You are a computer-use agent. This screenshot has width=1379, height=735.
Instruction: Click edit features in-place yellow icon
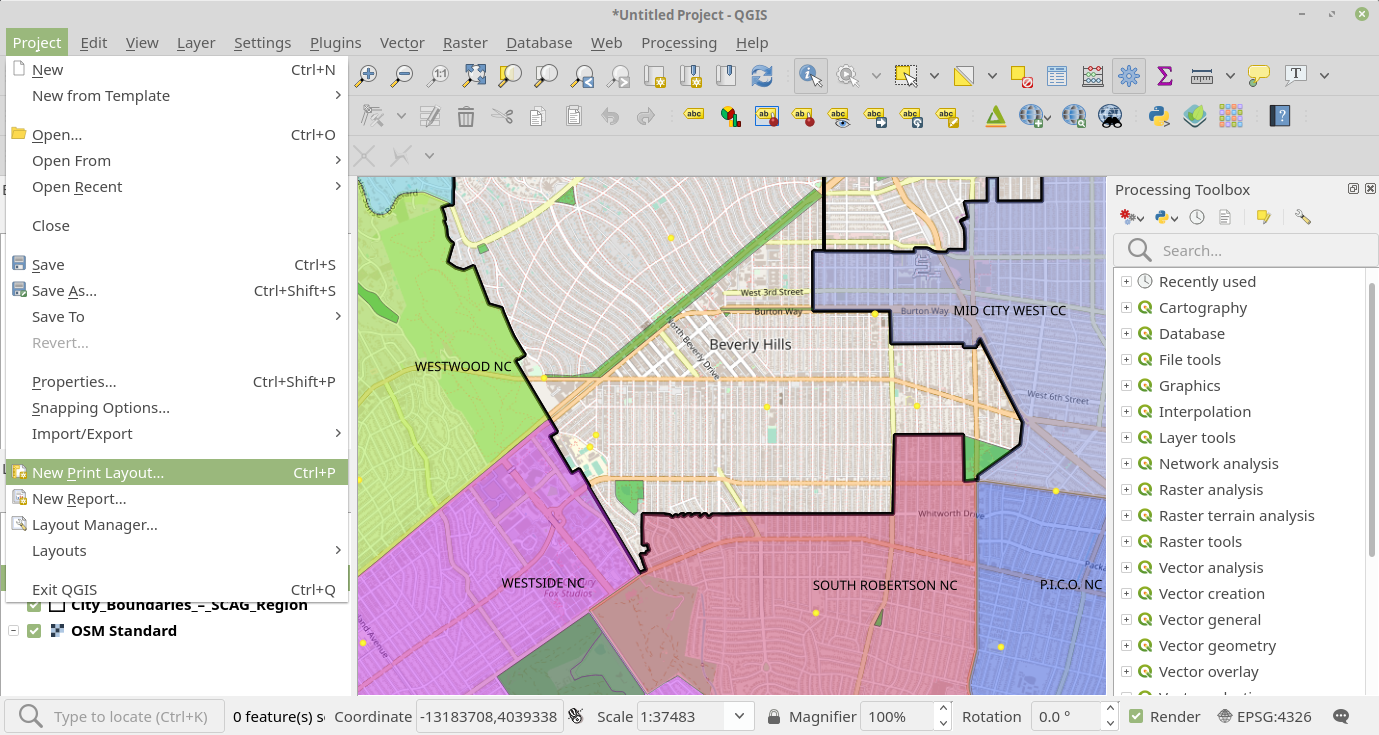pos(1263,217)
